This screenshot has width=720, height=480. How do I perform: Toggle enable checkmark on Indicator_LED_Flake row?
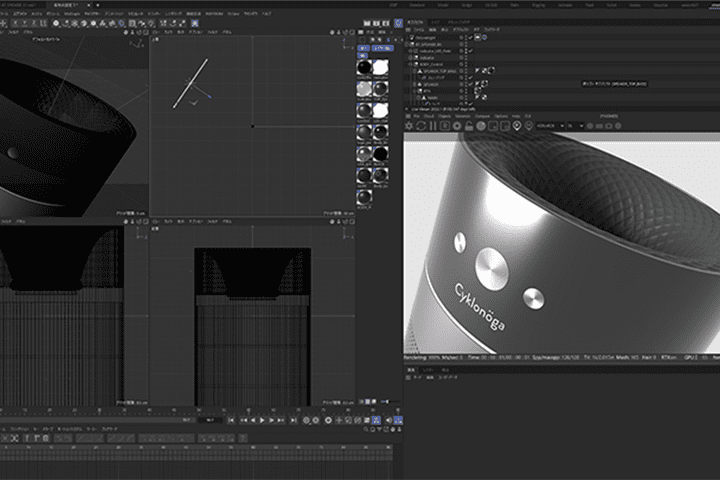[470, 51]
